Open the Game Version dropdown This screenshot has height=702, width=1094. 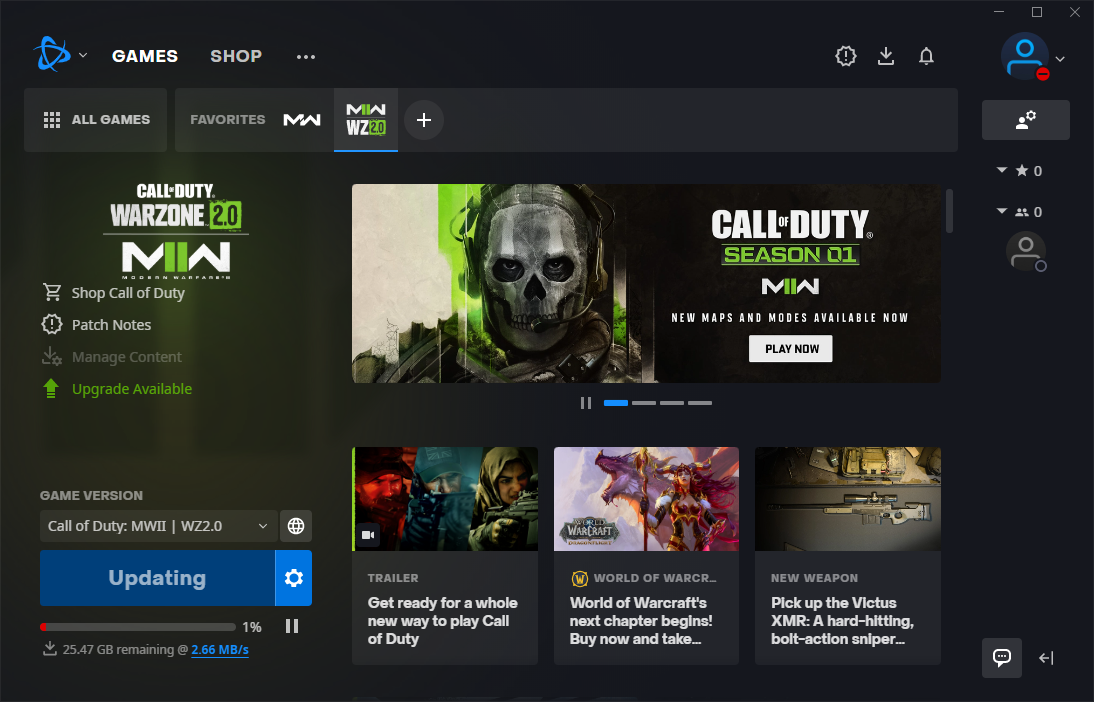[x=158, y=526]
